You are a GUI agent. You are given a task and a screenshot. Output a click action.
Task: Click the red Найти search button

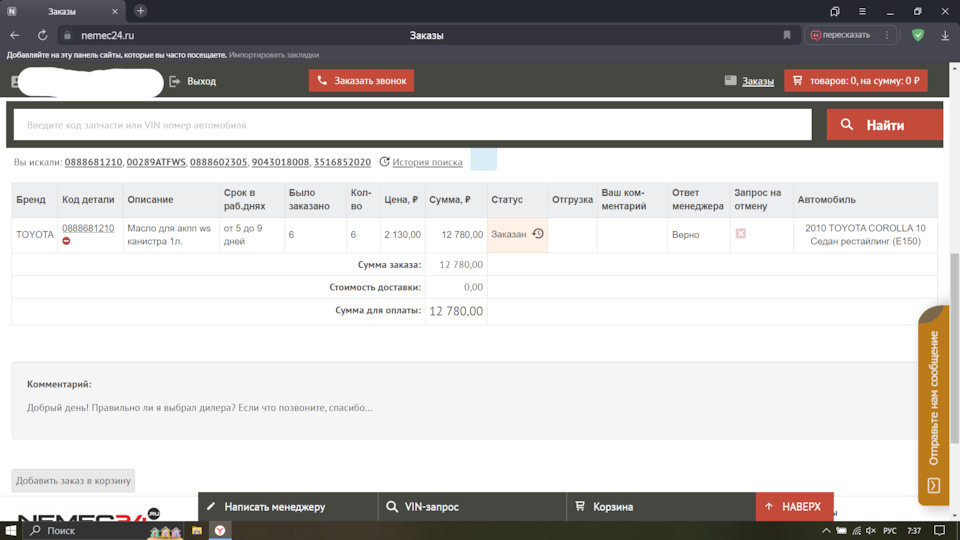pos(885,125)
